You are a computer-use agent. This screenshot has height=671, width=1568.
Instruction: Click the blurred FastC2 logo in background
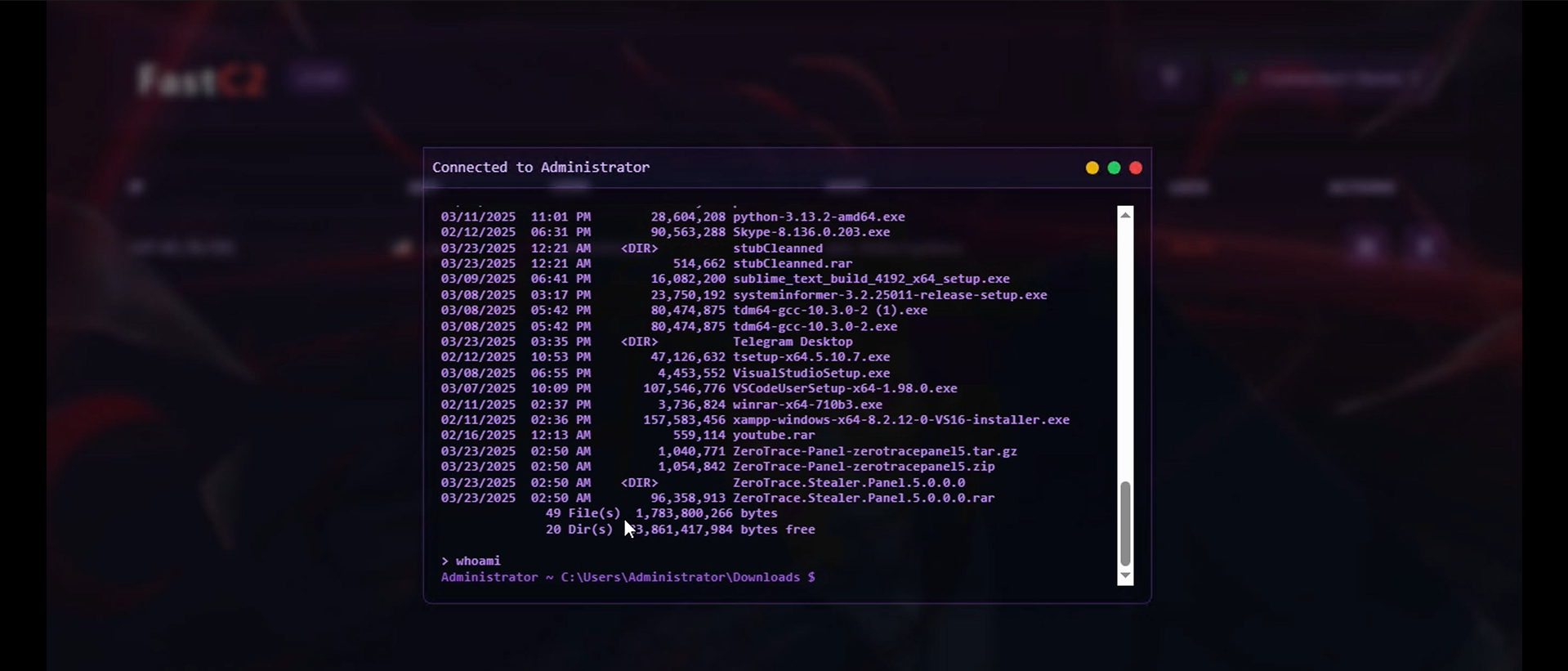click(201, 80)
